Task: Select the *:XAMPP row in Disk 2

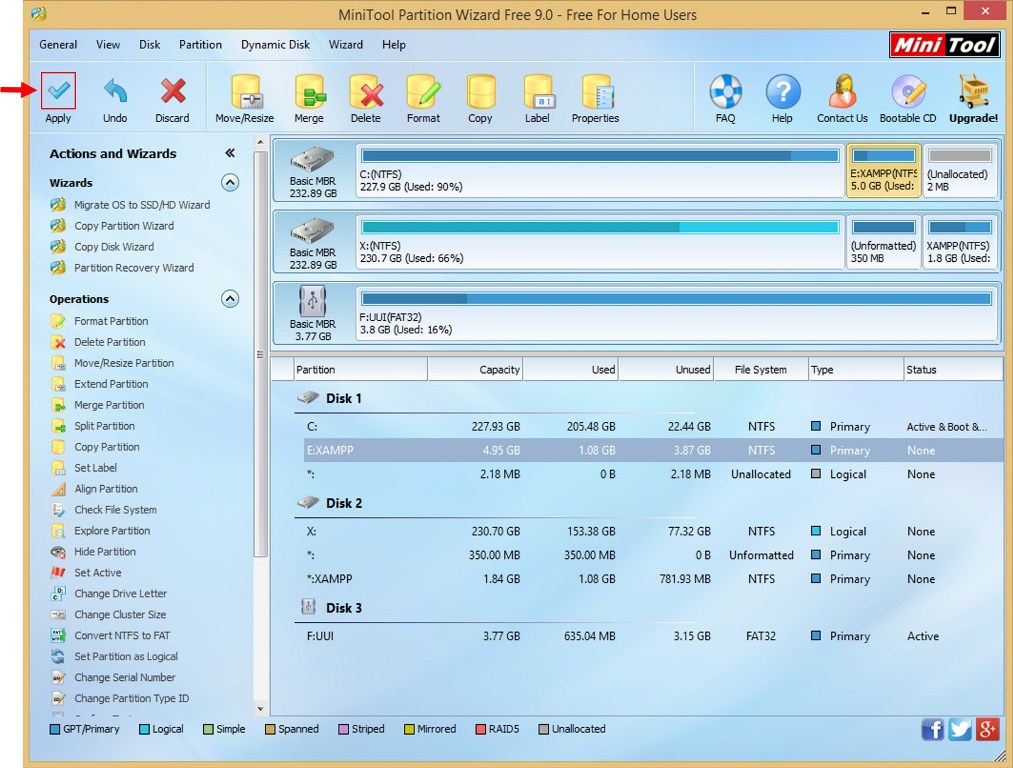Action: coord(653,579)
